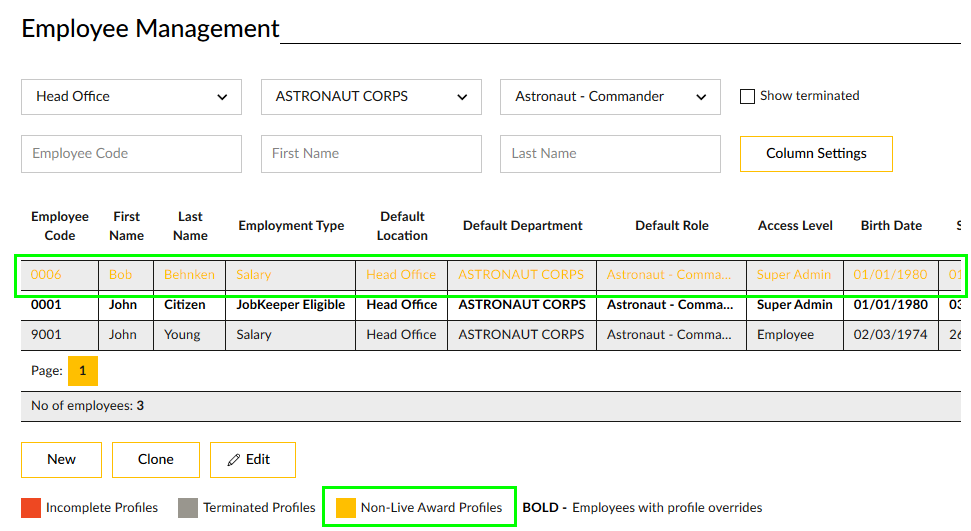
Task: Clone the selected employee
Action: [155, 460]
